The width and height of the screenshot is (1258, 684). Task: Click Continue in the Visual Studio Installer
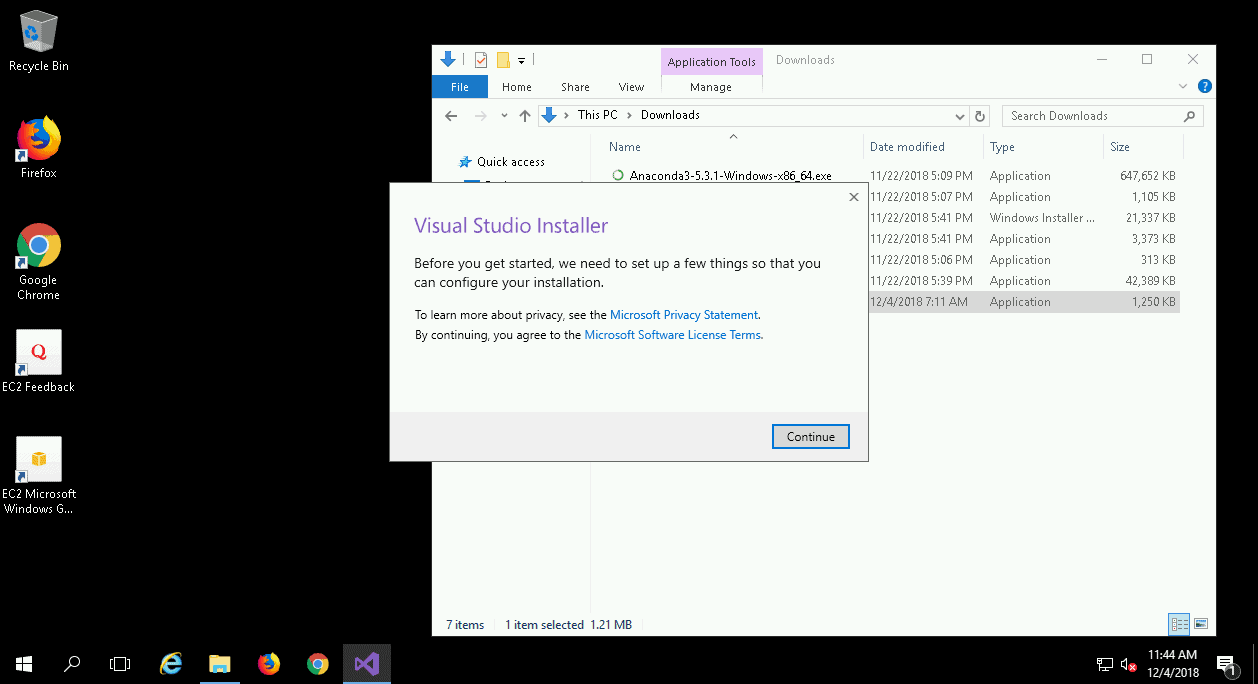tap(810, 436)
